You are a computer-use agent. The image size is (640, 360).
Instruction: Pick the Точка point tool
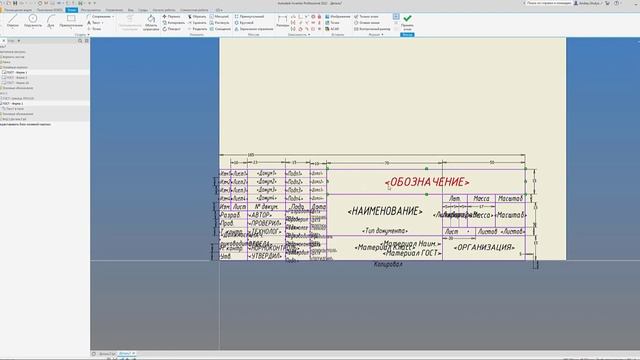click(x=94, y=29)
